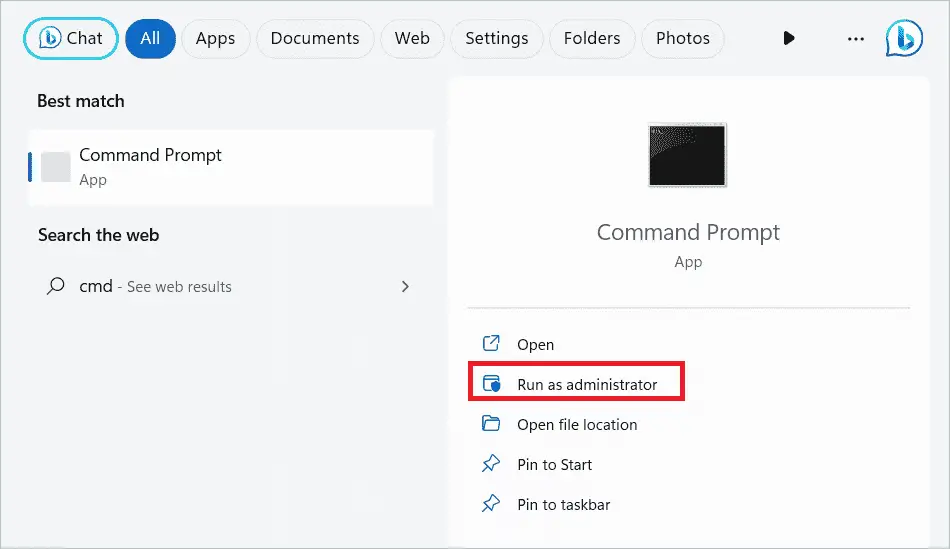The image size is (950, 549).
Task: Click the Pin to Start pin icon
Action: coord(491,464)
